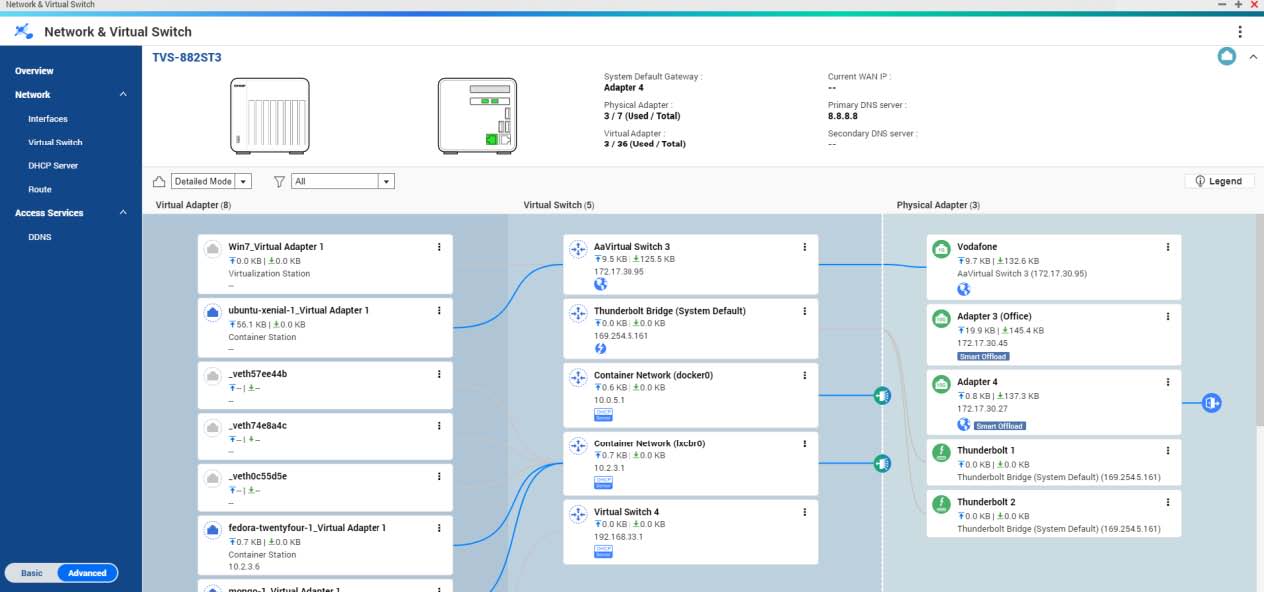Open the Route page
The width and height of the screenshot is (1264, 592).
tap(40, 190)
